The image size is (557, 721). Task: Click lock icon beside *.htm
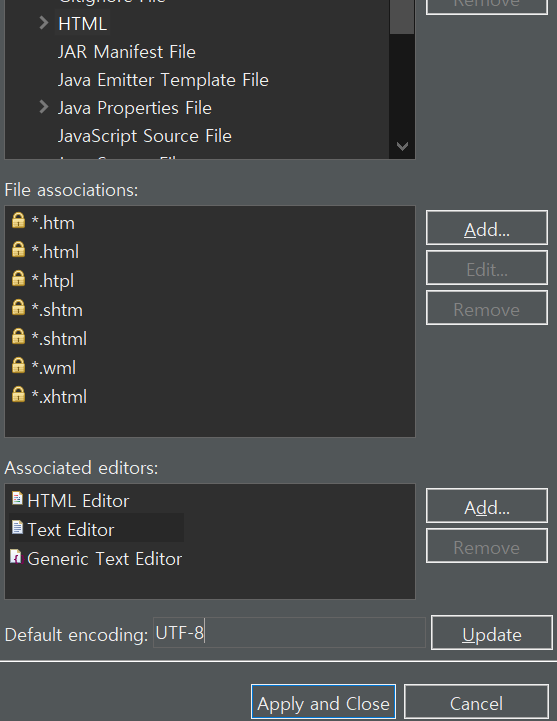pos(18,220)
